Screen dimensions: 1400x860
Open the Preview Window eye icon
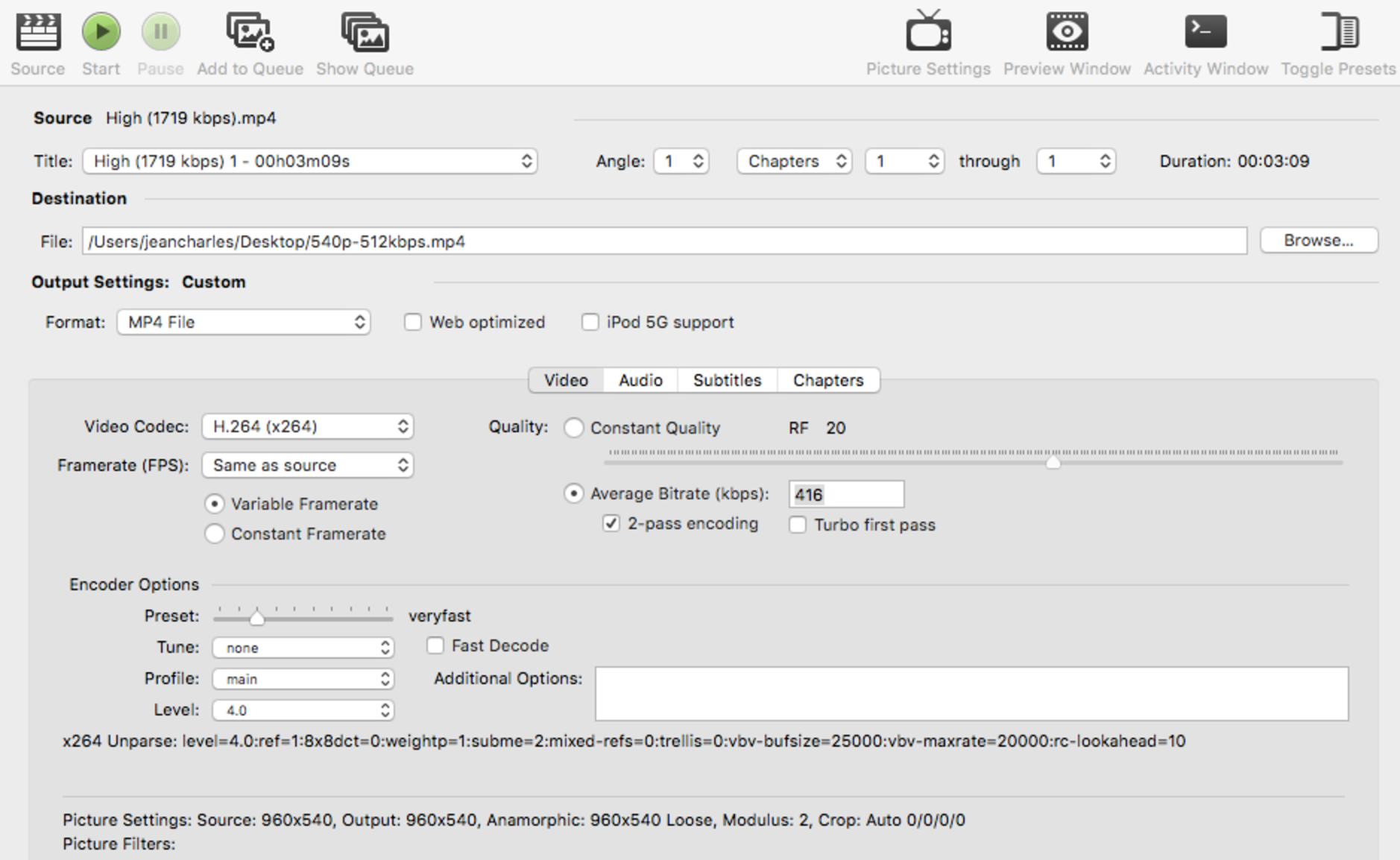coord(1067,32)
